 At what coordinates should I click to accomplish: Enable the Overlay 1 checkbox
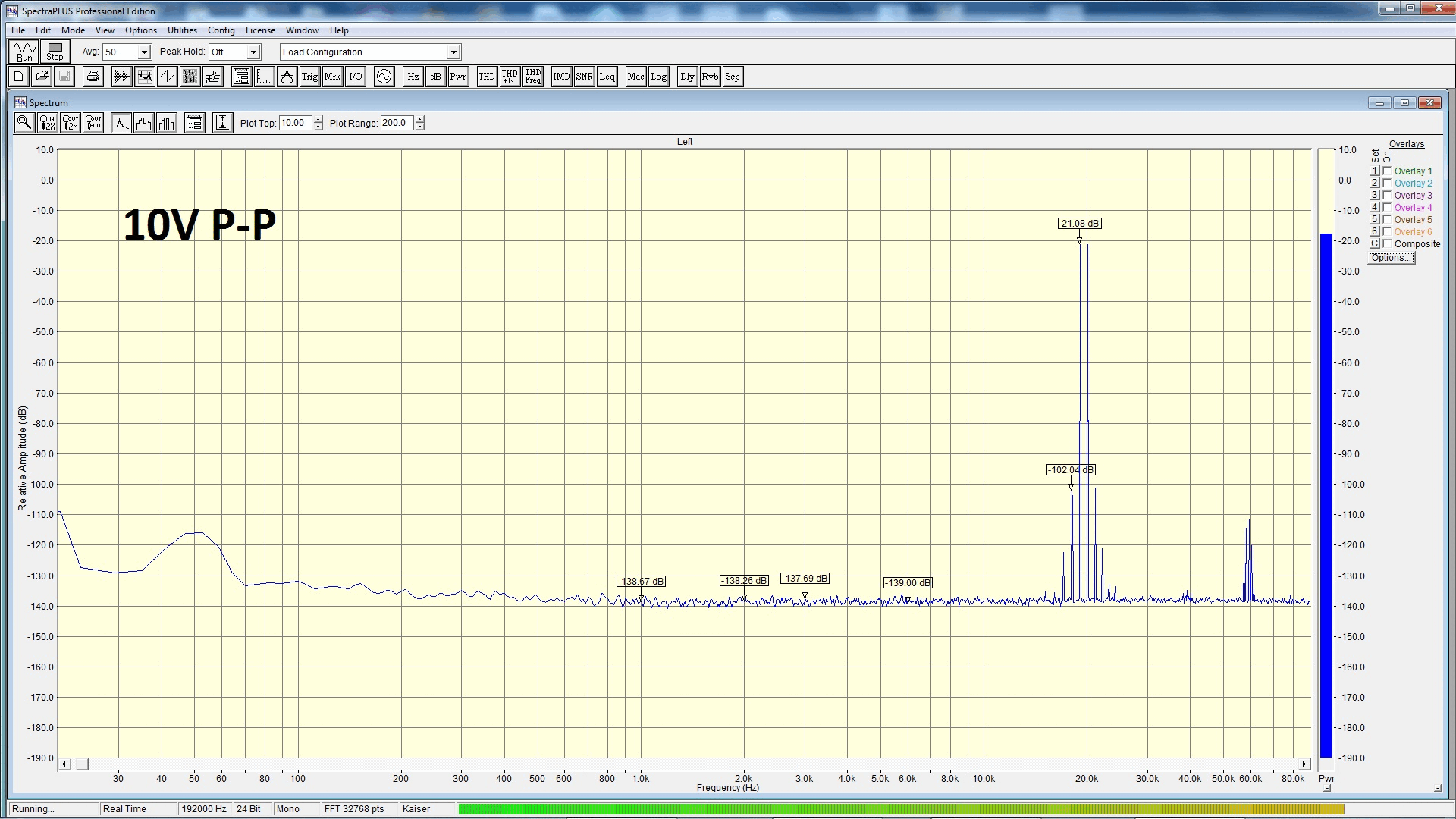(x=1387, y=171)
